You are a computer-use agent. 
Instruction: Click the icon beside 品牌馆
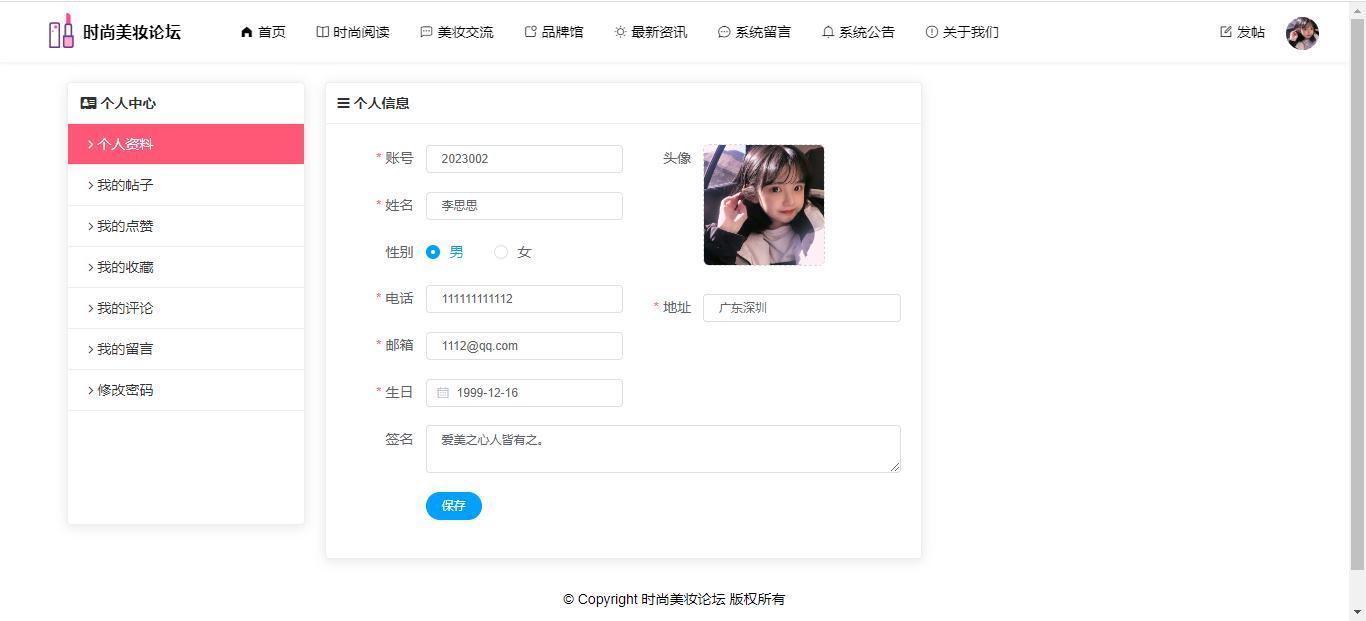531,32
